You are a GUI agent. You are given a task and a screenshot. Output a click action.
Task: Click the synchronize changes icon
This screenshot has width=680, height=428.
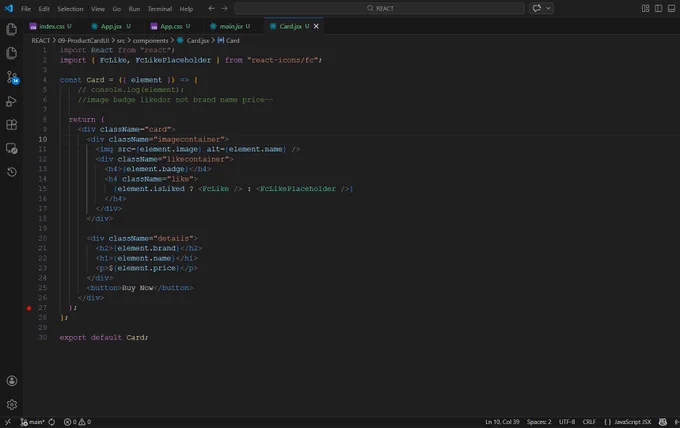tap(52, 421)
